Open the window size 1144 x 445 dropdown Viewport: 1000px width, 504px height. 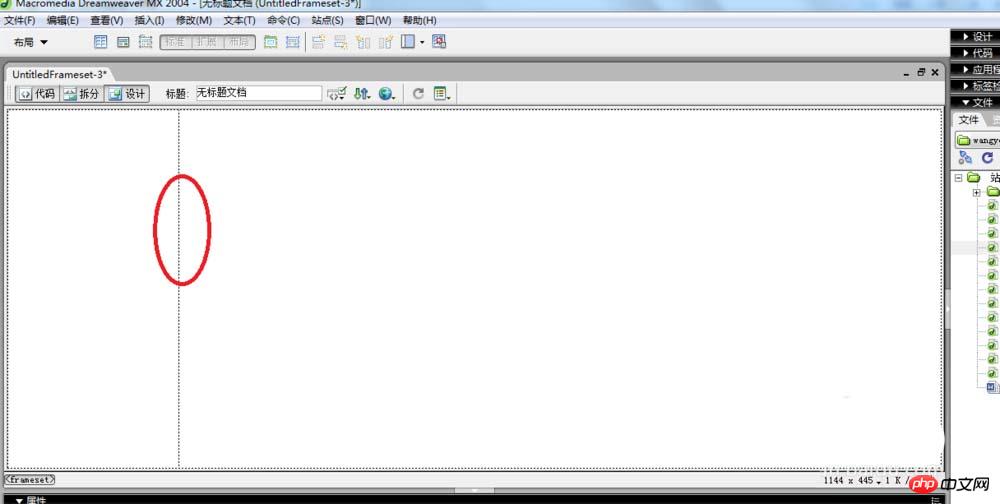pyautogui.click(x=851, y=480)
